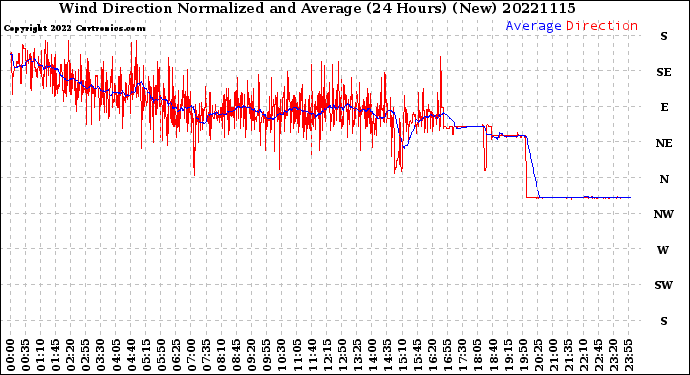
Task: Click the 03:30 time axis label
Action: (x=101, y=355)
